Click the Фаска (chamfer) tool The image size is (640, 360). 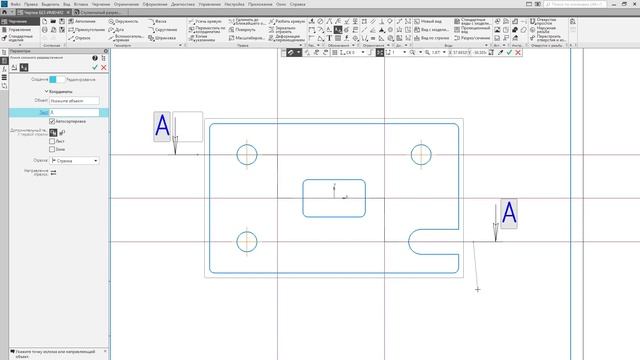[157, 21]
